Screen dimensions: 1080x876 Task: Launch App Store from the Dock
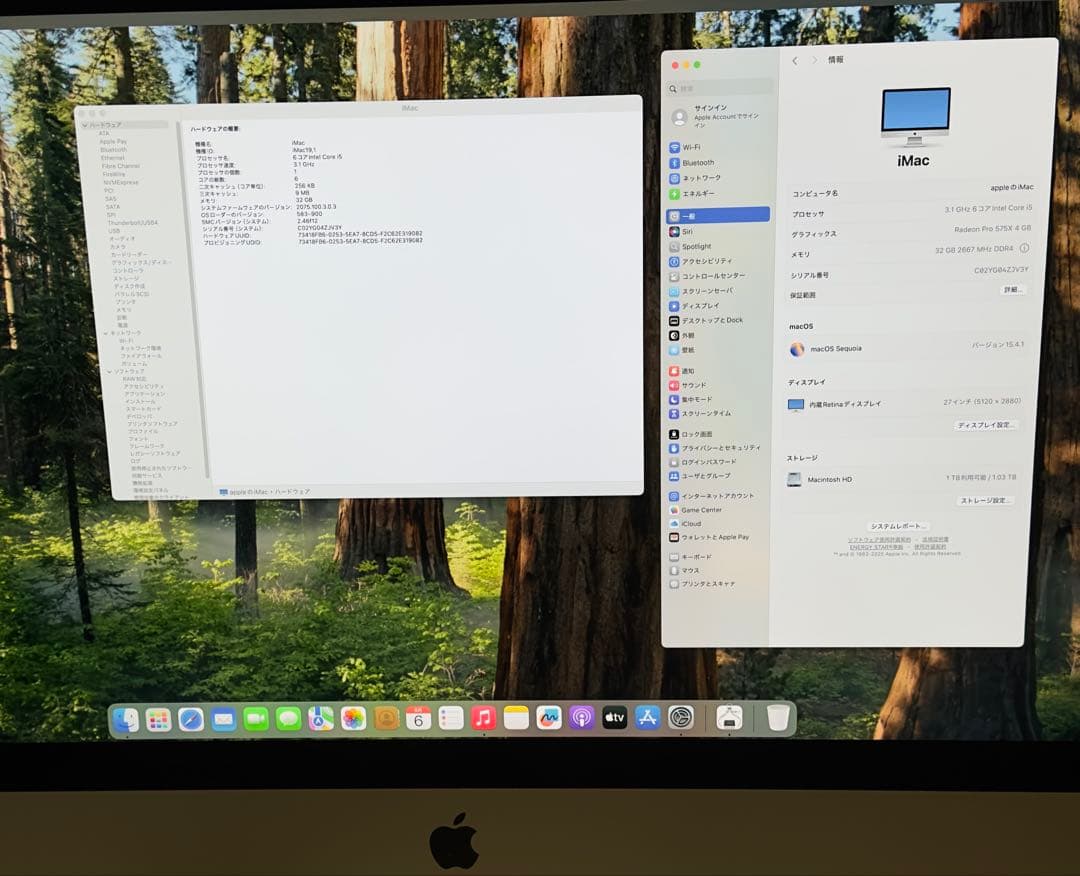pyautogui.click(x=648, y=716)
